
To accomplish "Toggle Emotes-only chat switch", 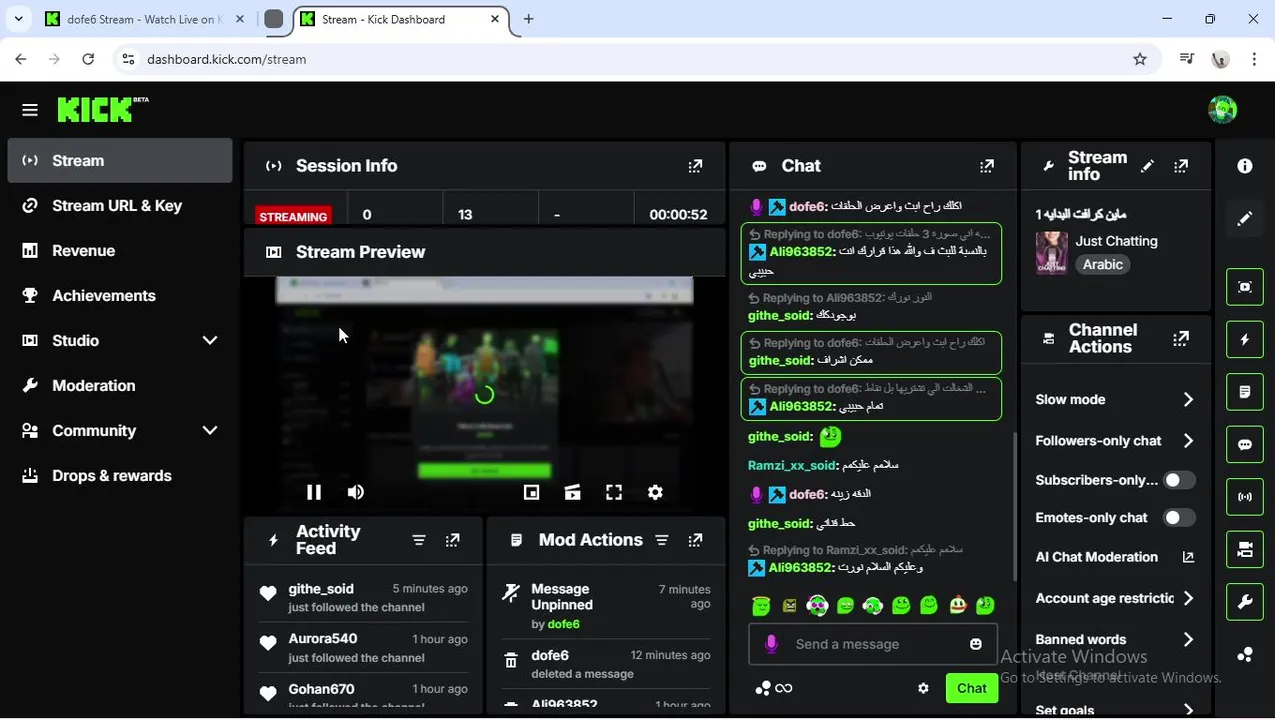I will (x=1180, y=518).
